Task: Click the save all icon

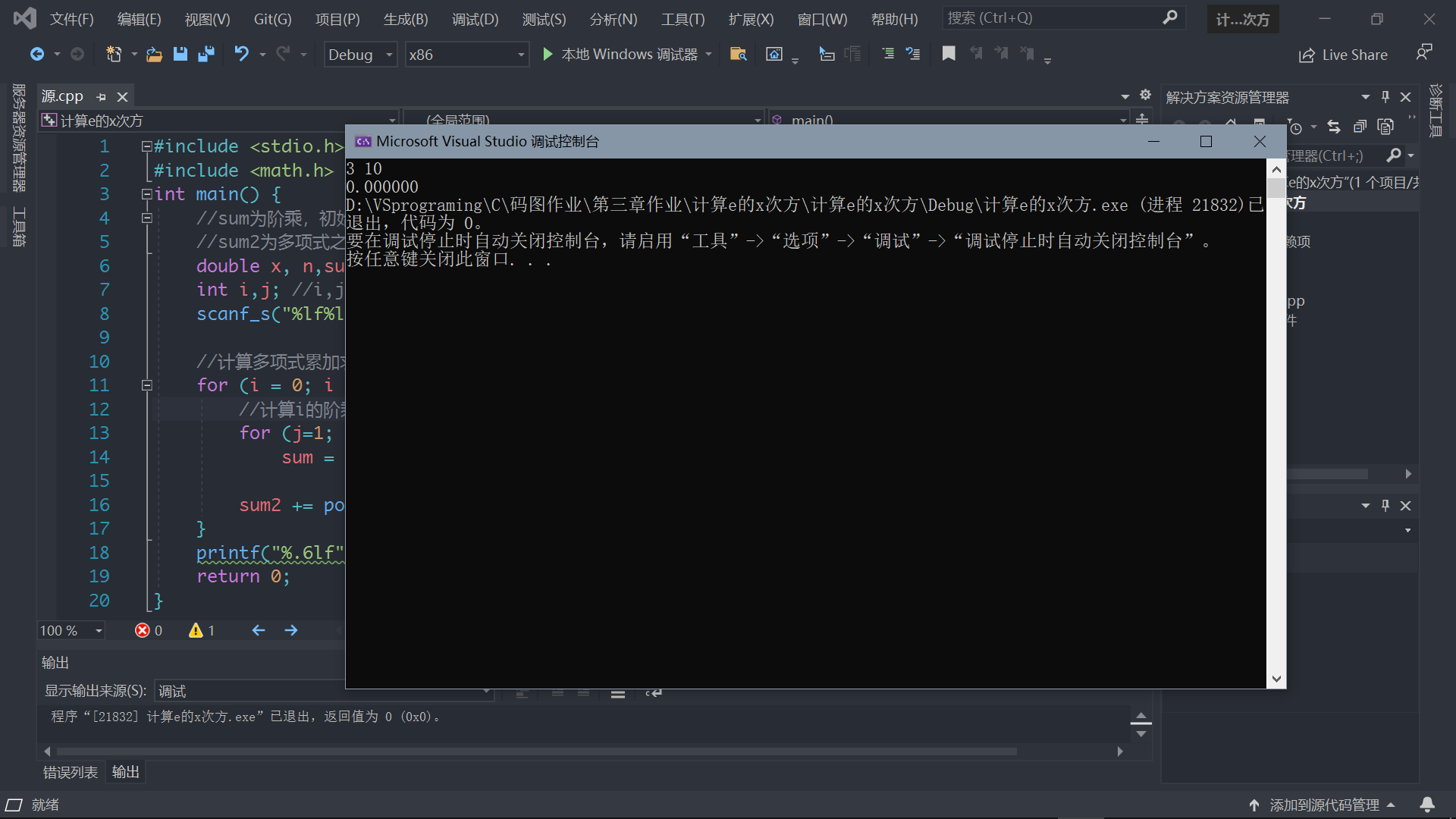Action: (206, 54)
